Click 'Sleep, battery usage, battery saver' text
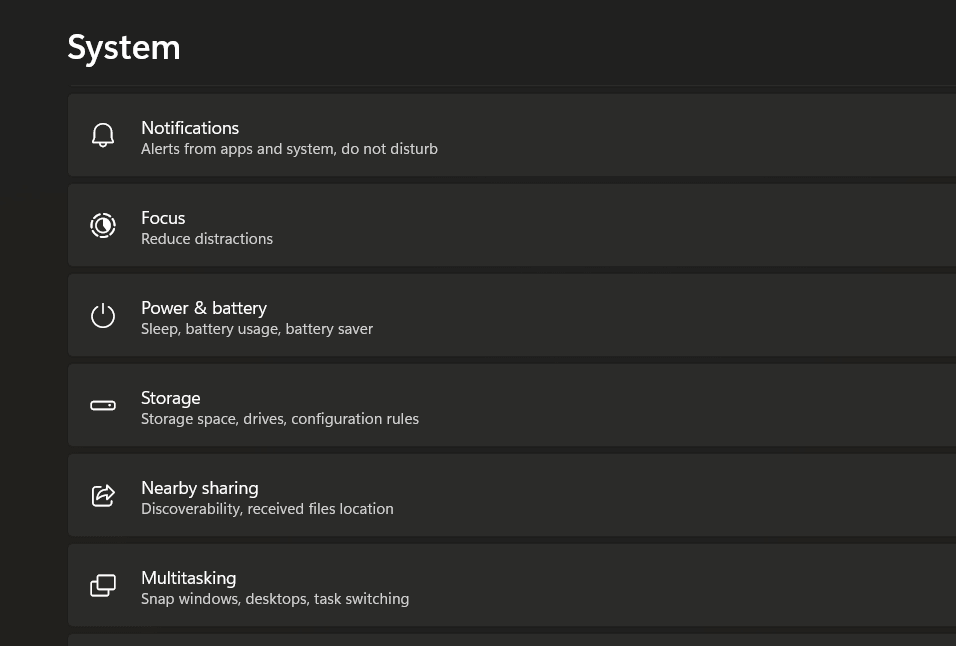956x646 pixels. (257, 329)
